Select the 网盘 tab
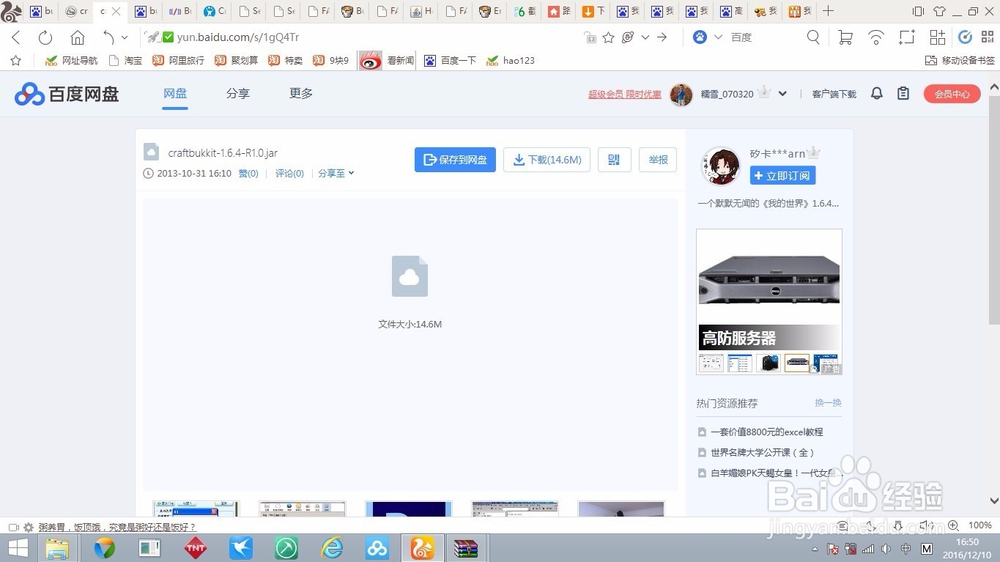Screen dimensions: 1000x562 175,94
